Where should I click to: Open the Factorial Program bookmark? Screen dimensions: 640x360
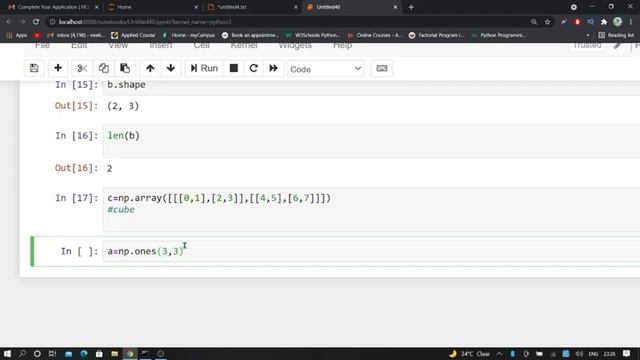tap(436, 36)
